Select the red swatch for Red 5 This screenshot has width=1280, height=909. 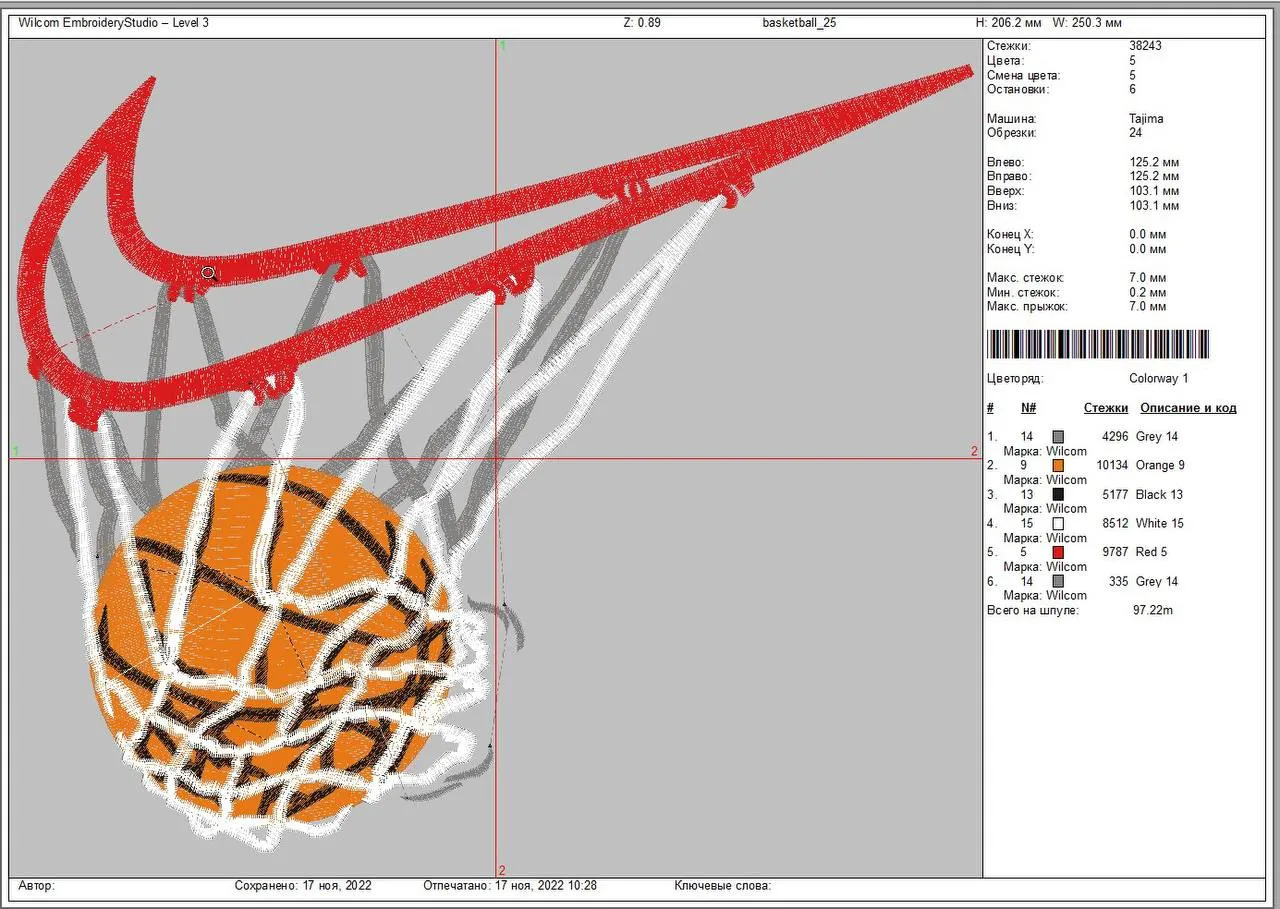coord(1058,552)
